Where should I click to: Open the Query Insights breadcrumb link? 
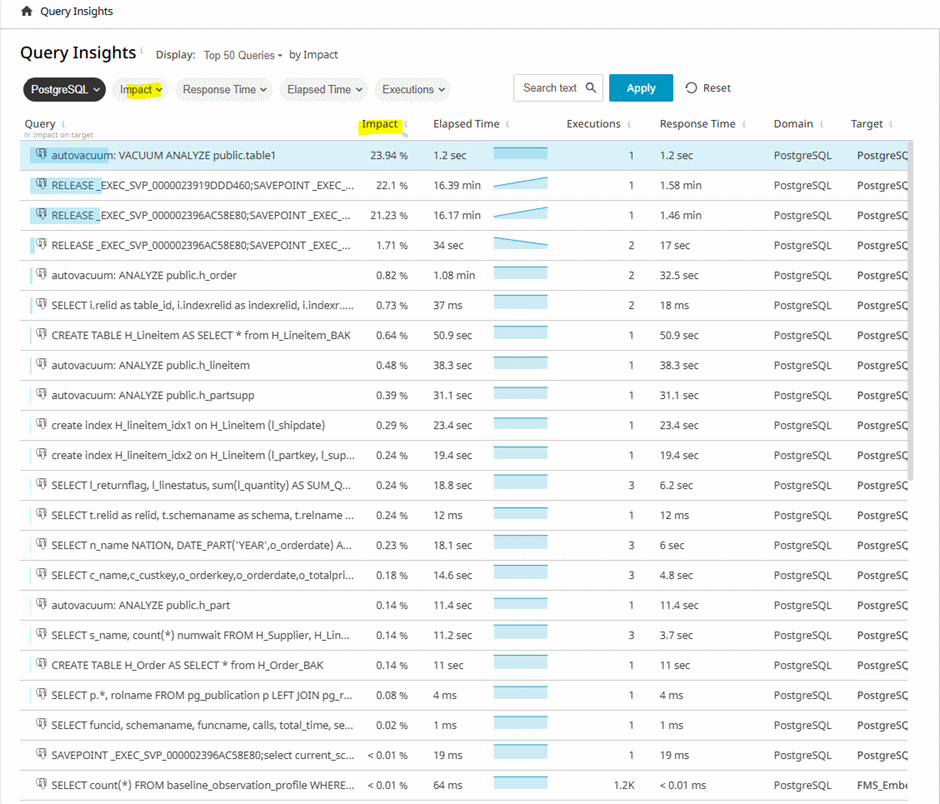coord(76,11)
